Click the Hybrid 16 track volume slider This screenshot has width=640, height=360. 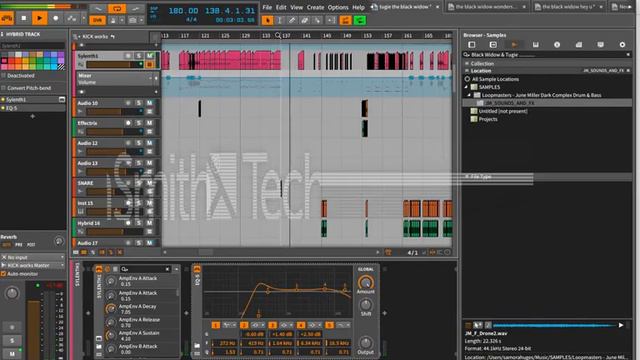coord(114,231)
